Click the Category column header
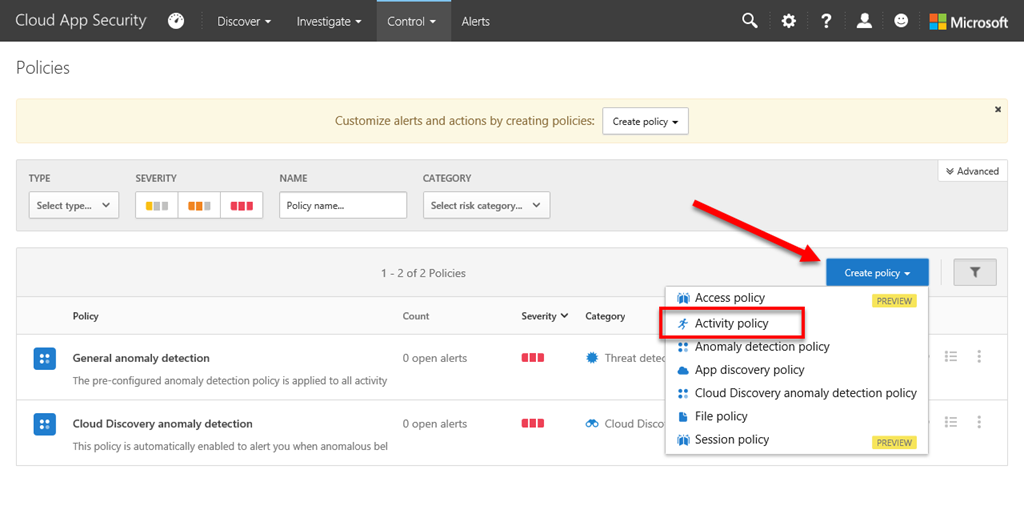This screenshot has height=510, width=1024. coord(605,317)
